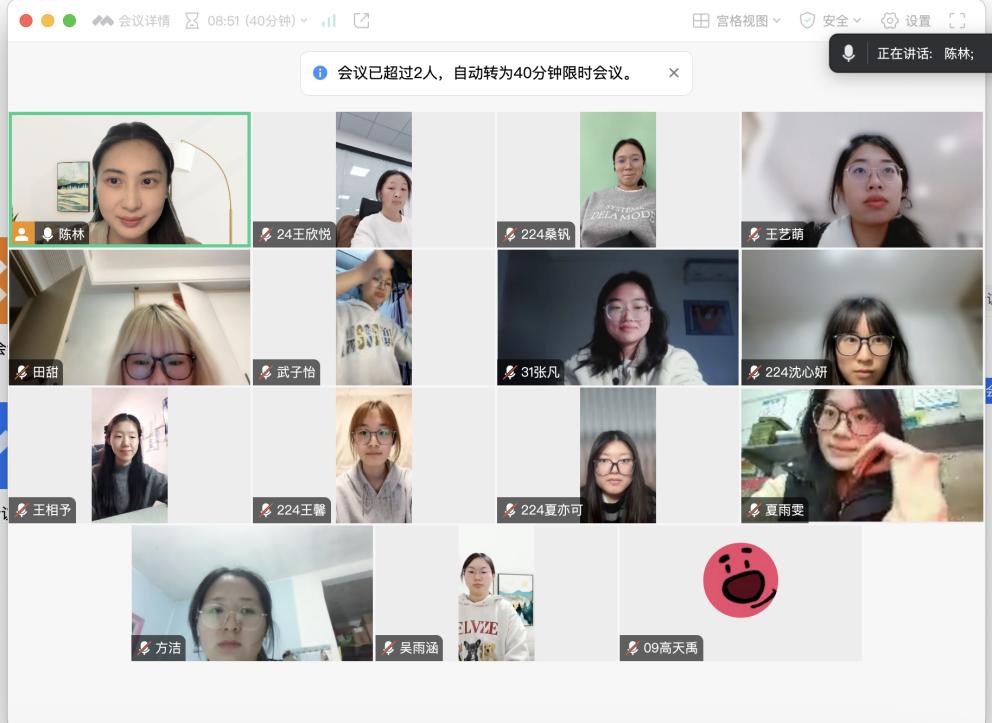Click microphone icon in 正在讲话 indicator

(x=849, y=54)
